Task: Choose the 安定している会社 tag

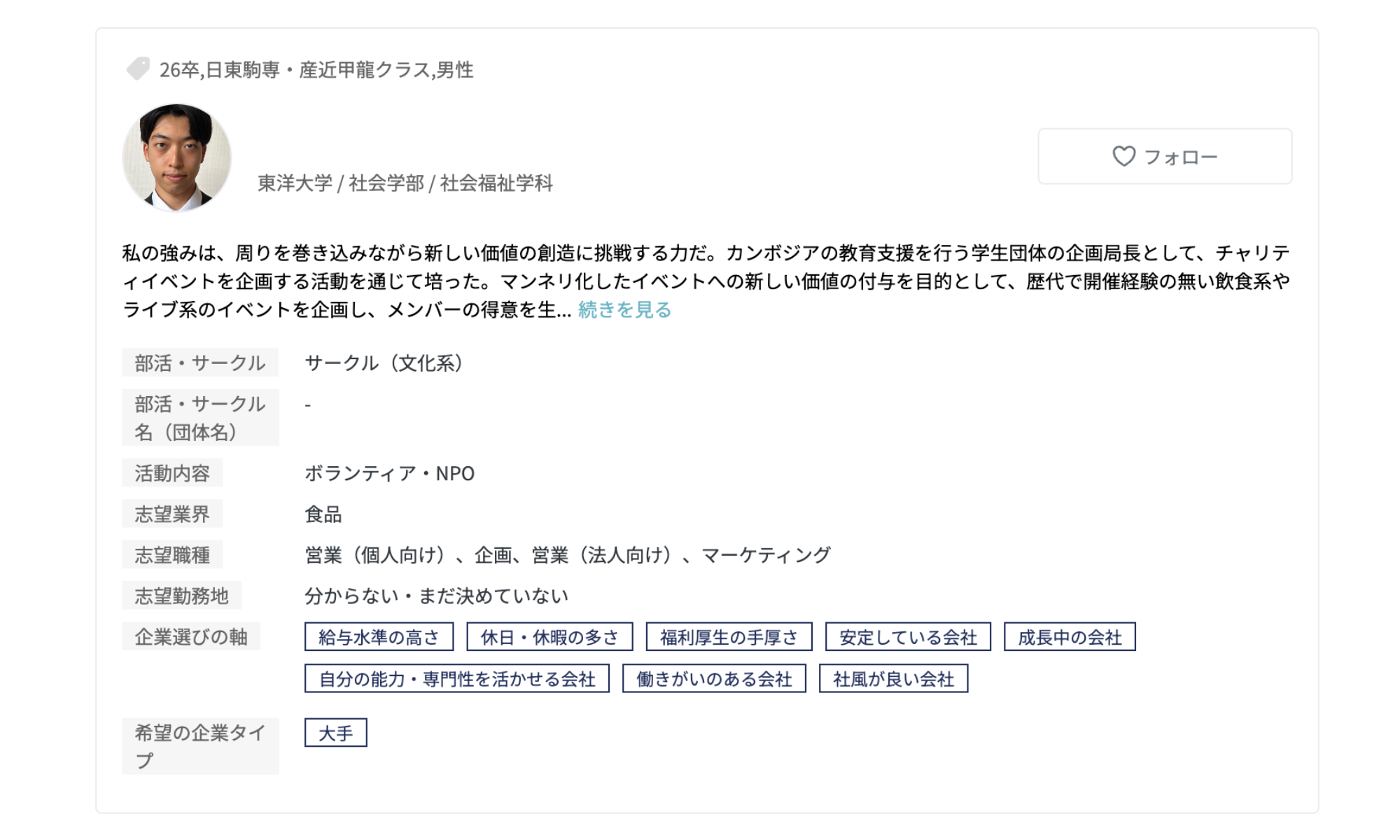Action: (x=908, y=637)
